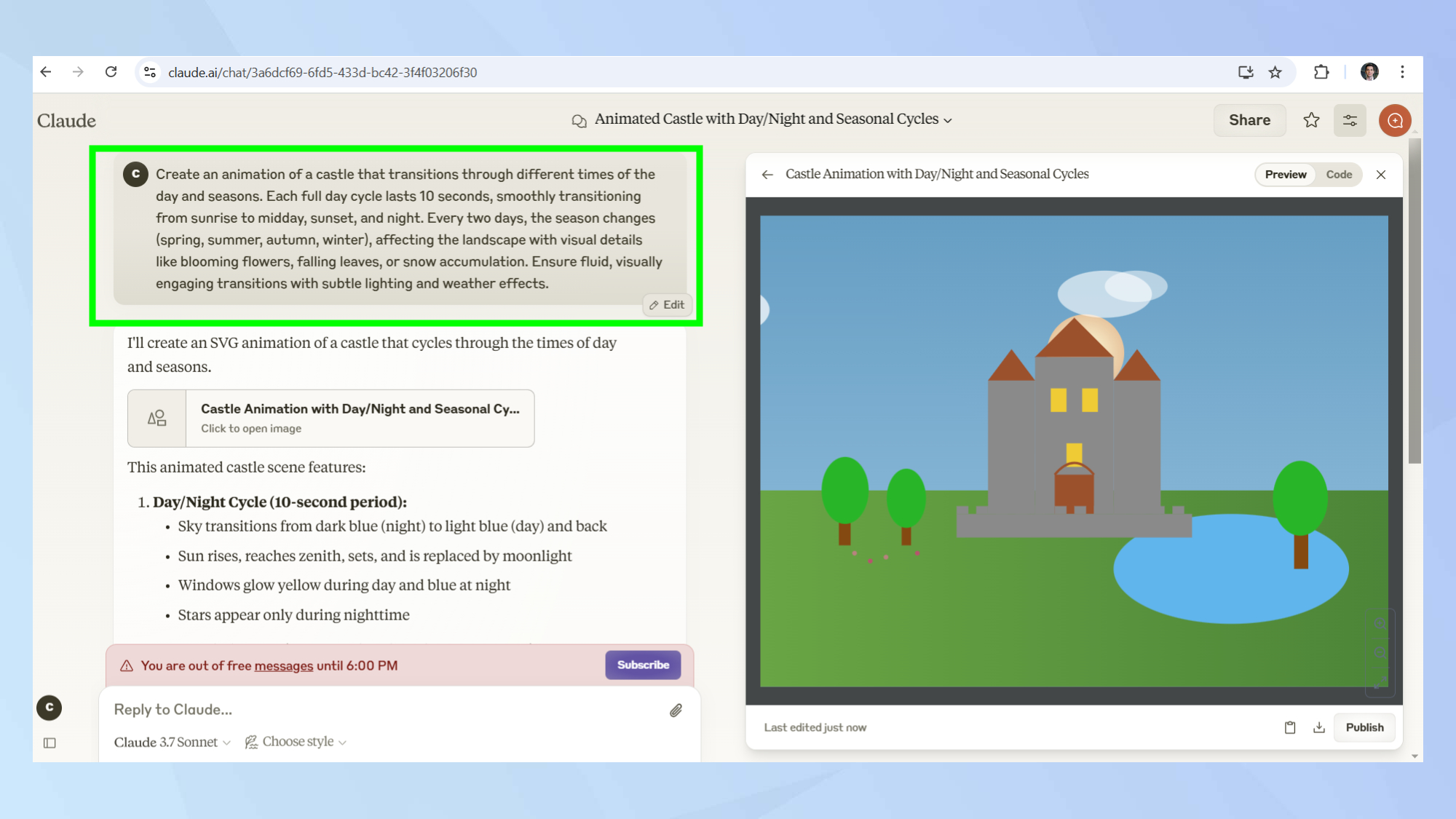Screen dimensions: 1456x819
Task: Click the back arrow in the artifact panel
Action: [767, 174]
